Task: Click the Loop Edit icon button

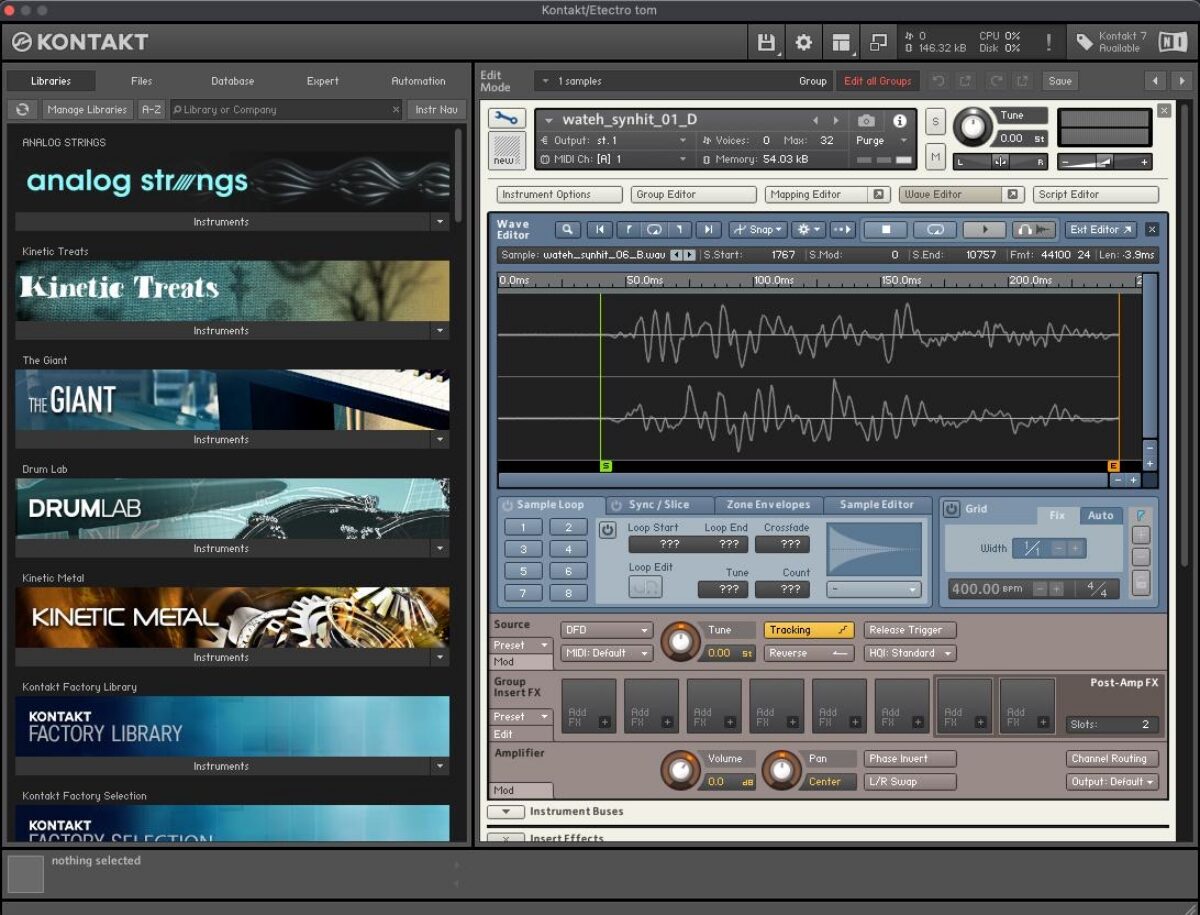Action: tap(645, 588)
